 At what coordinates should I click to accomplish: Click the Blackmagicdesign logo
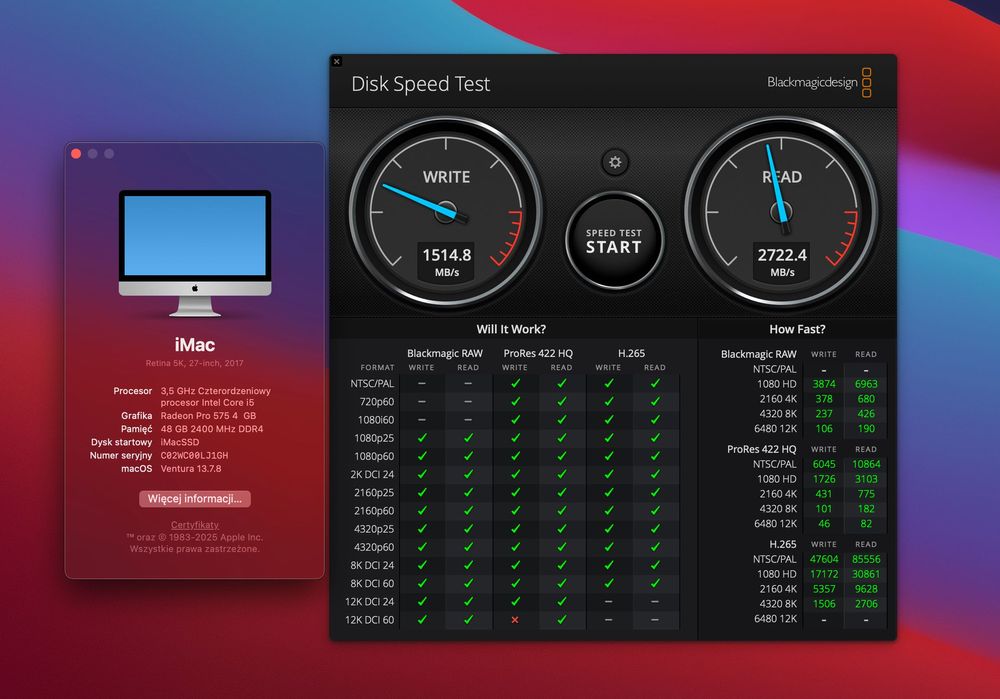click(x=819, y=82)
